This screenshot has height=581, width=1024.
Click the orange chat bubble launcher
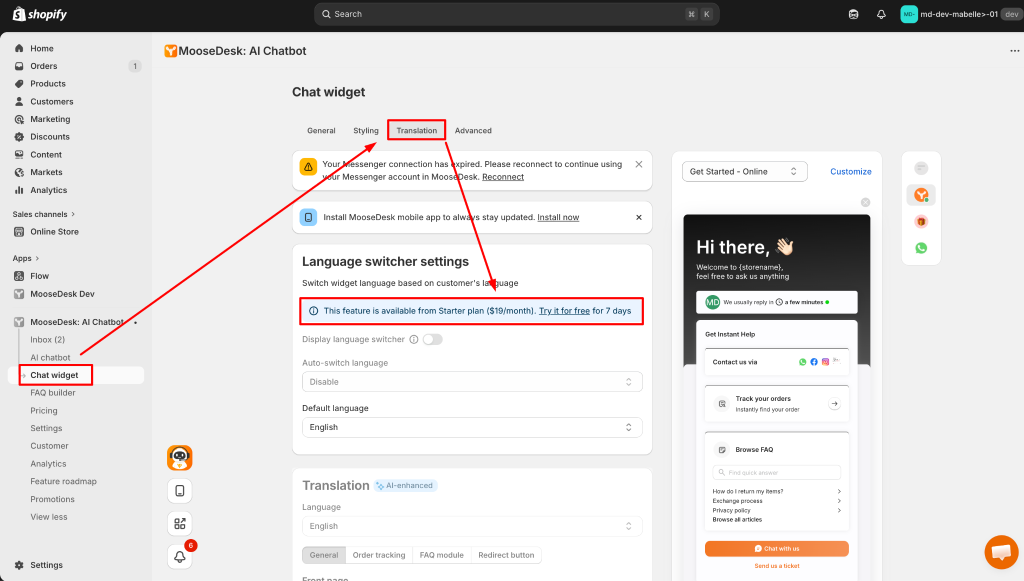[x=1000, y=552]
